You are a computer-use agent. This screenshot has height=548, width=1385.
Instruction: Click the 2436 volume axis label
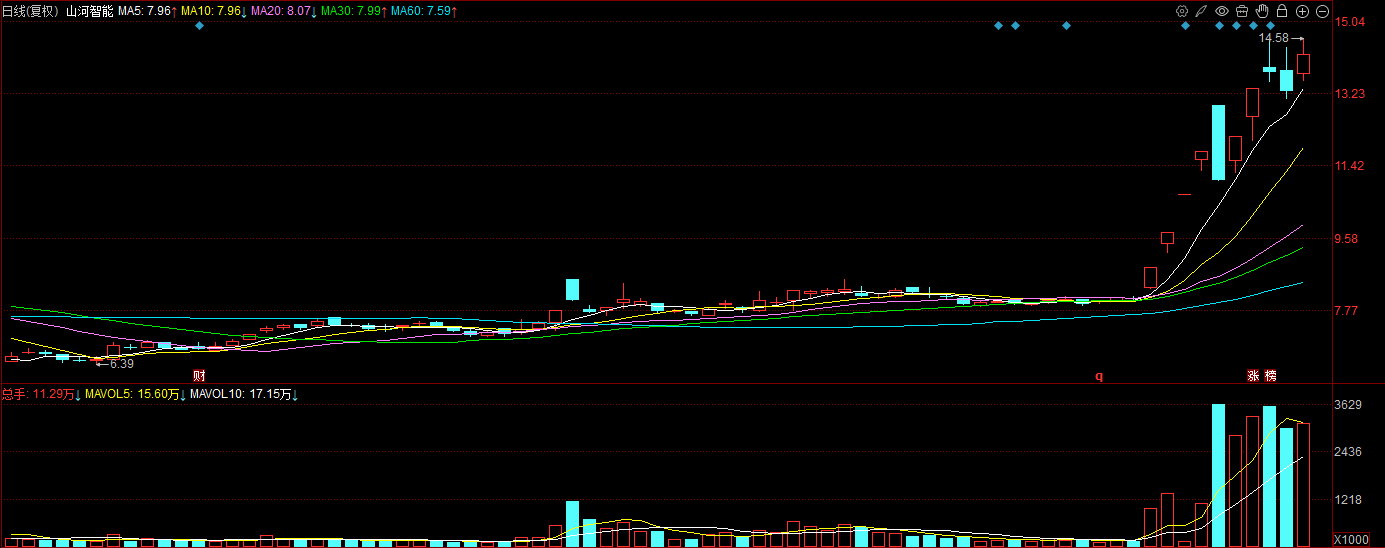click(1349, 452)
